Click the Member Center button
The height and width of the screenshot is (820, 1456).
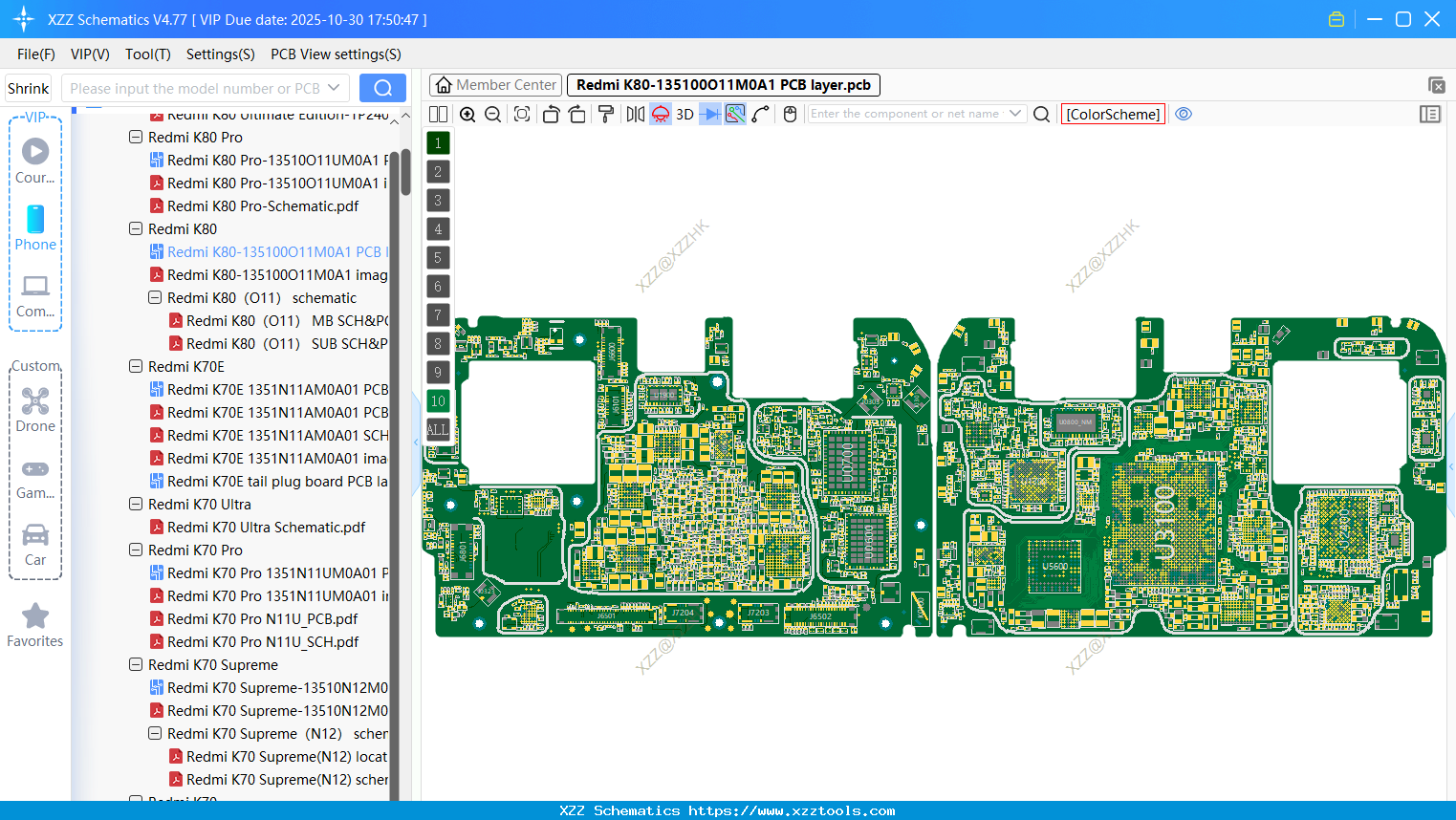point(494,84)
